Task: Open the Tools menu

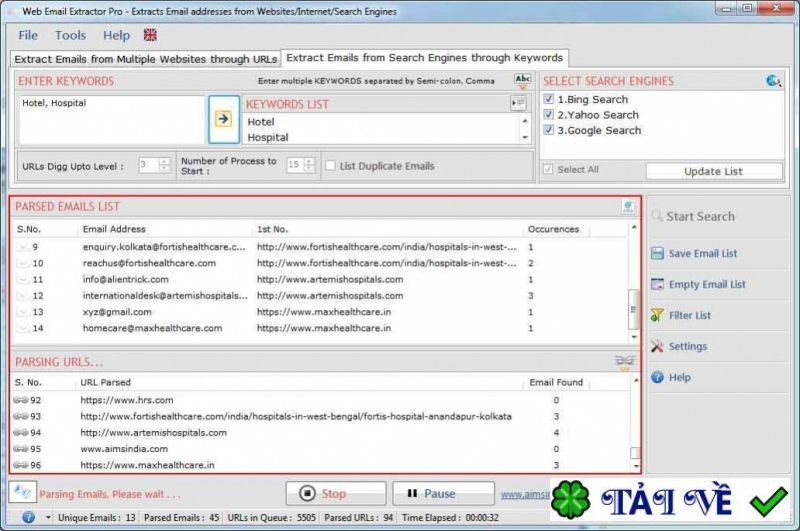Action: pos(70,35)
